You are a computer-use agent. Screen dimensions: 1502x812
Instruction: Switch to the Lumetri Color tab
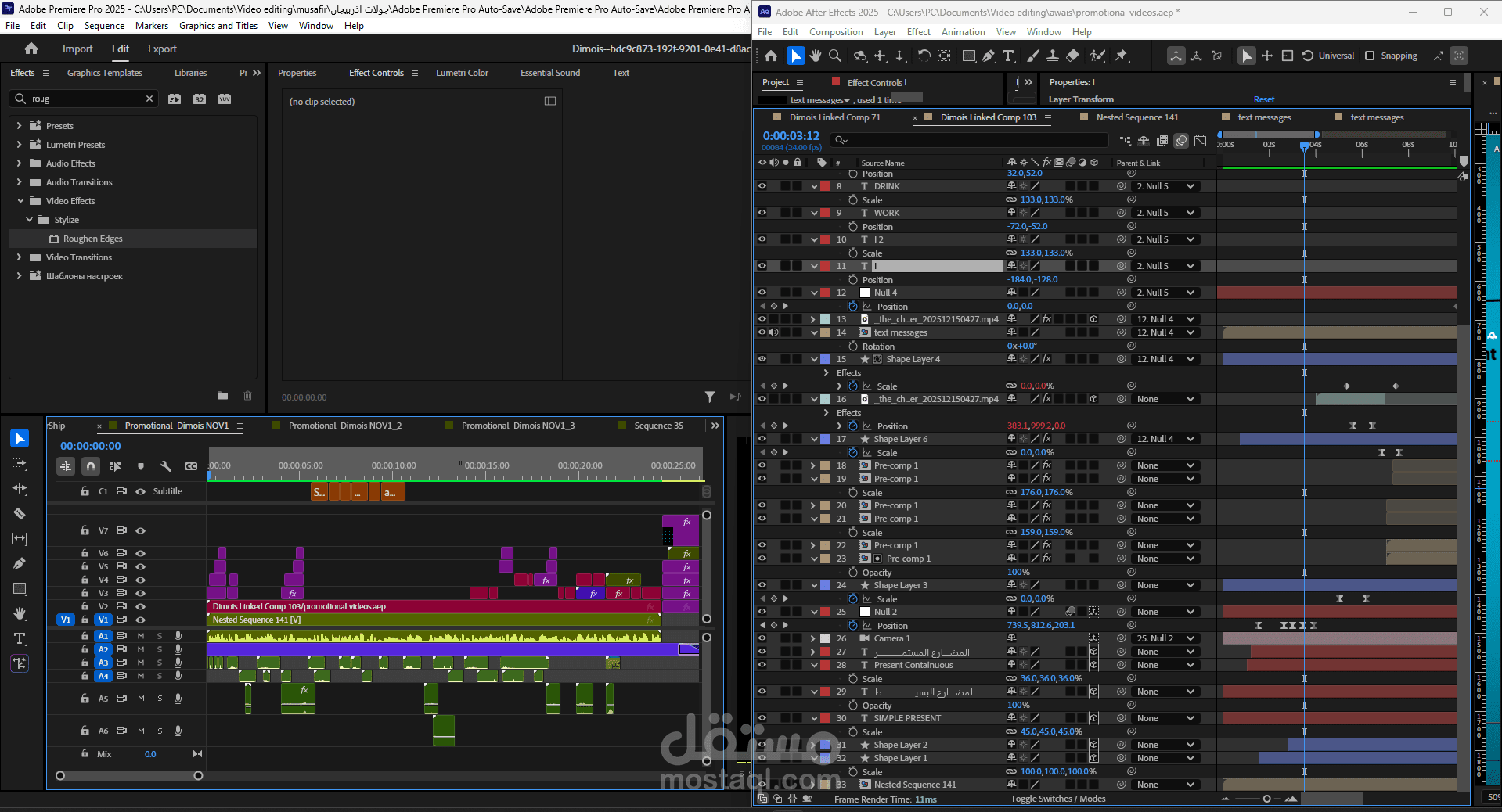tap(462, 73)
